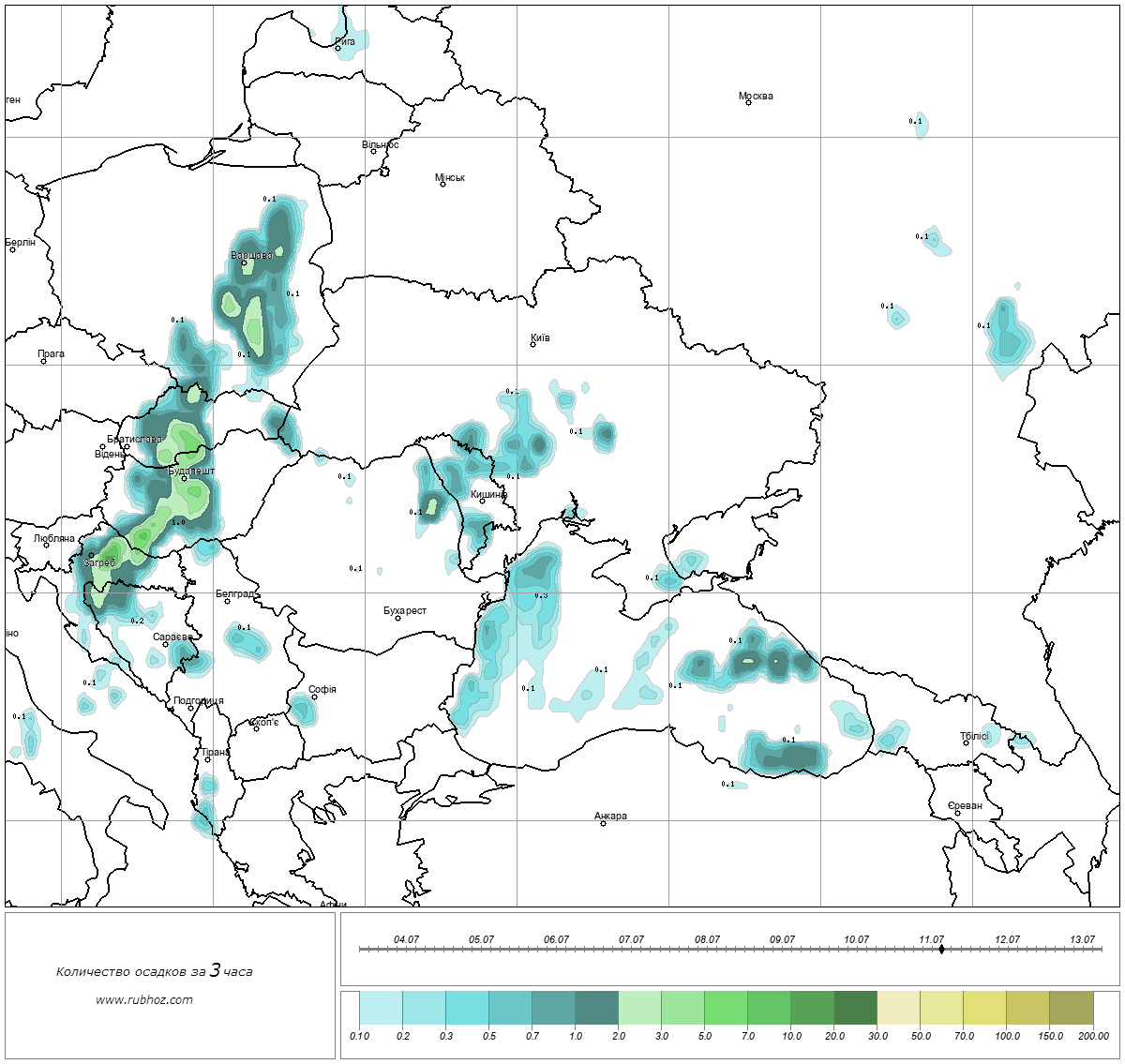Screen dimensions: 1125x1064
Task: Open the www.rubhoz.com link
Action: click(x=144, y=999)
